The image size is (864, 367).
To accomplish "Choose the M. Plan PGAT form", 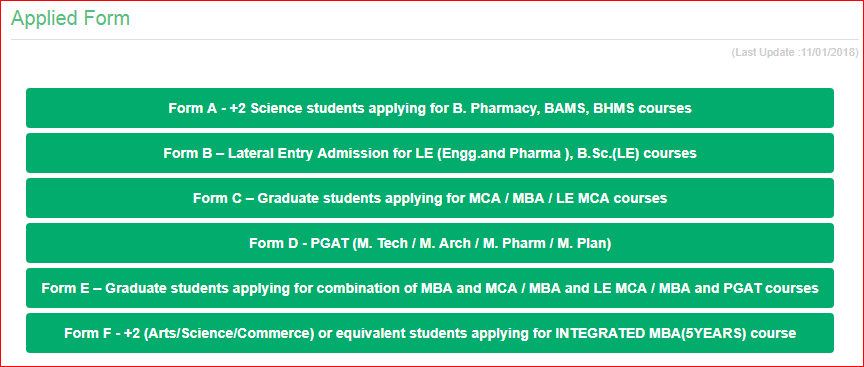I will click(x=430, y=243).
